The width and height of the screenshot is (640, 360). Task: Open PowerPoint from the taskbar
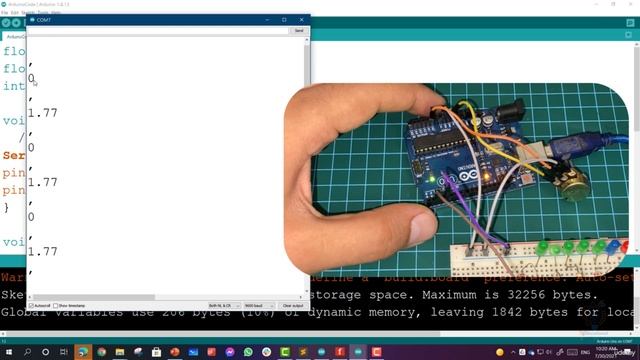(x=175, y=352)
